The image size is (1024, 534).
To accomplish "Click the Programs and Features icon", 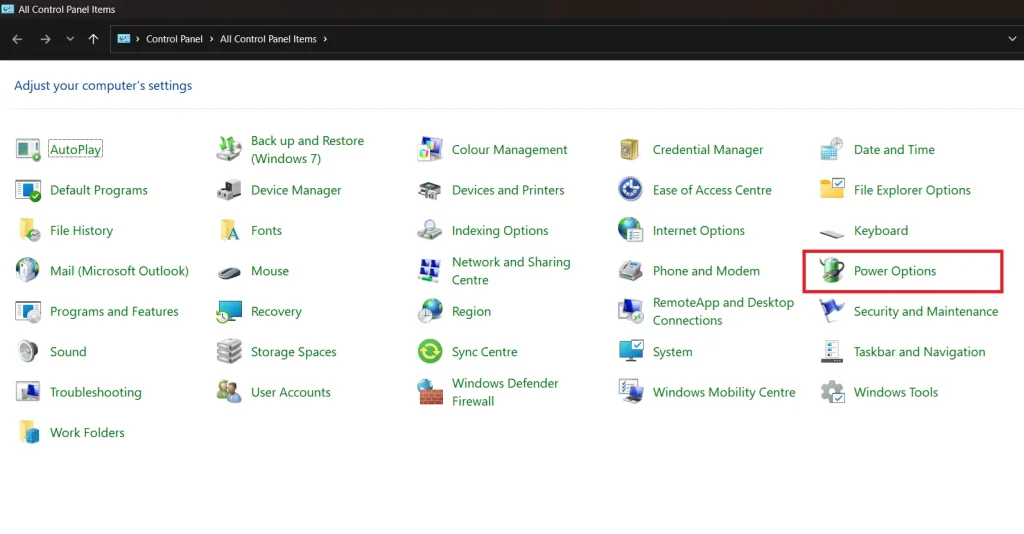I will click(28, 311).
